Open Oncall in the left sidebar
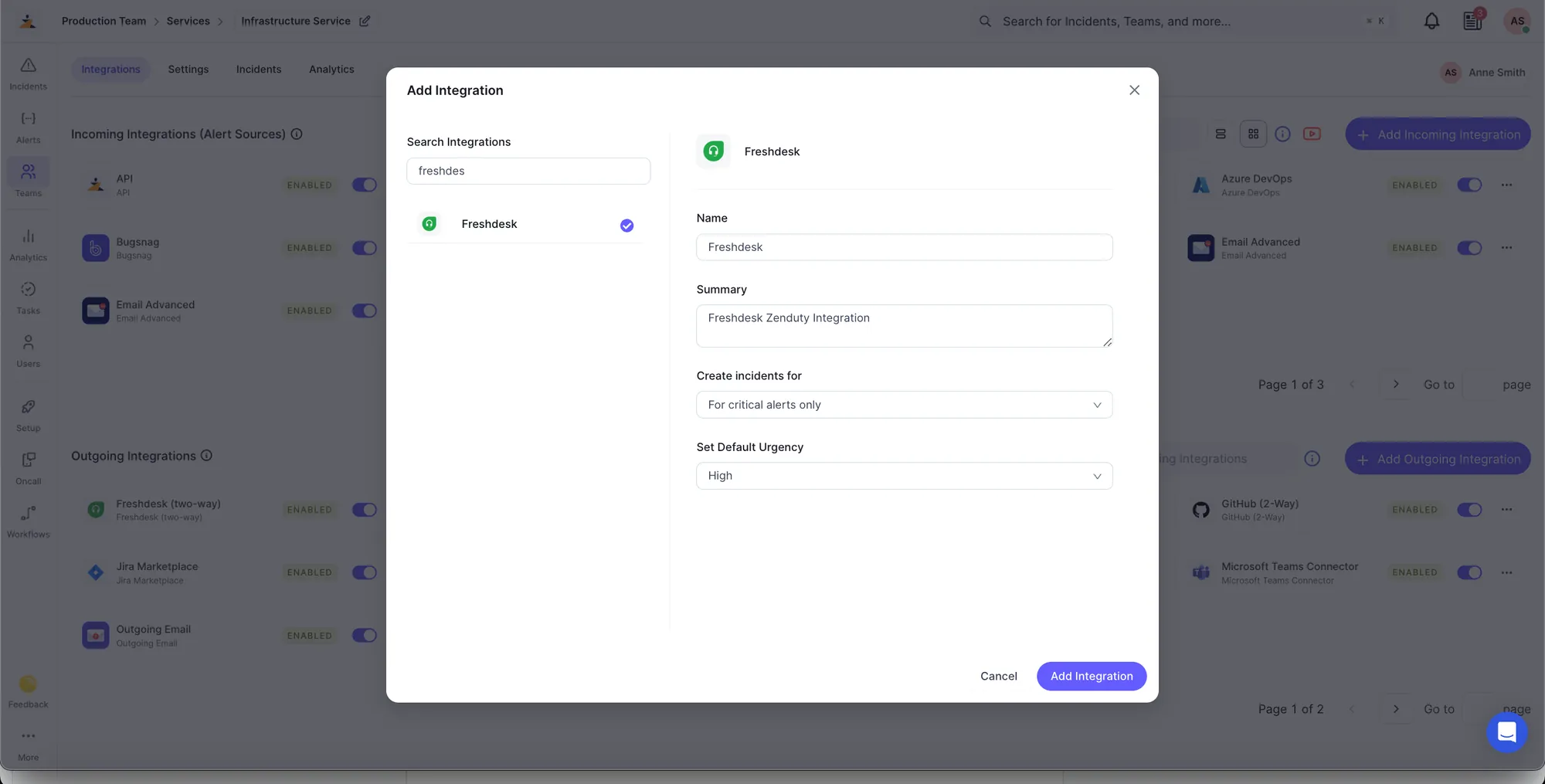 coord(28,469)
